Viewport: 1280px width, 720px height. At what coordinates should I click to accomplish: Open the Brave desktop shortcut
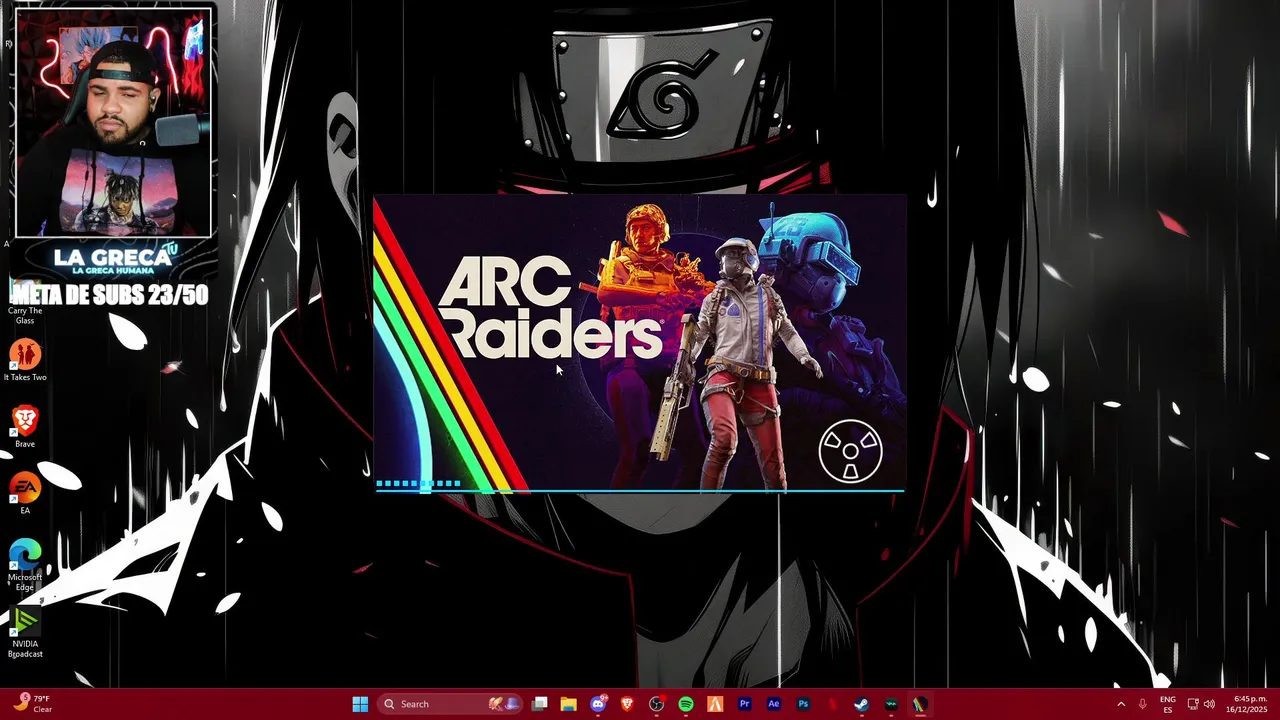25,426
